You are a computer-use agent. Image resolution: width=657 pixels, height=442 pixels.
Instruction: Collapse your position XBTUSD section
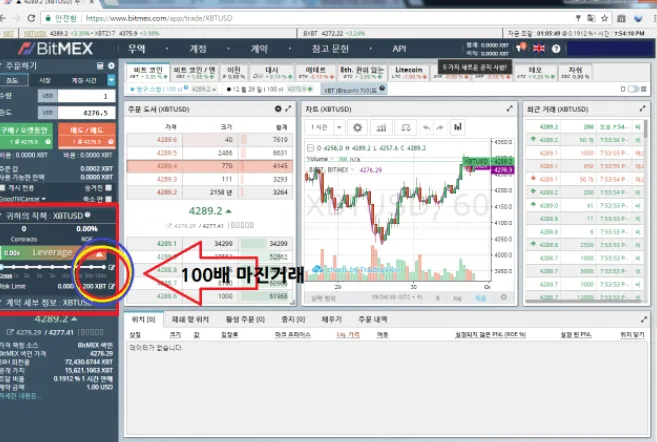click(44, 215)
